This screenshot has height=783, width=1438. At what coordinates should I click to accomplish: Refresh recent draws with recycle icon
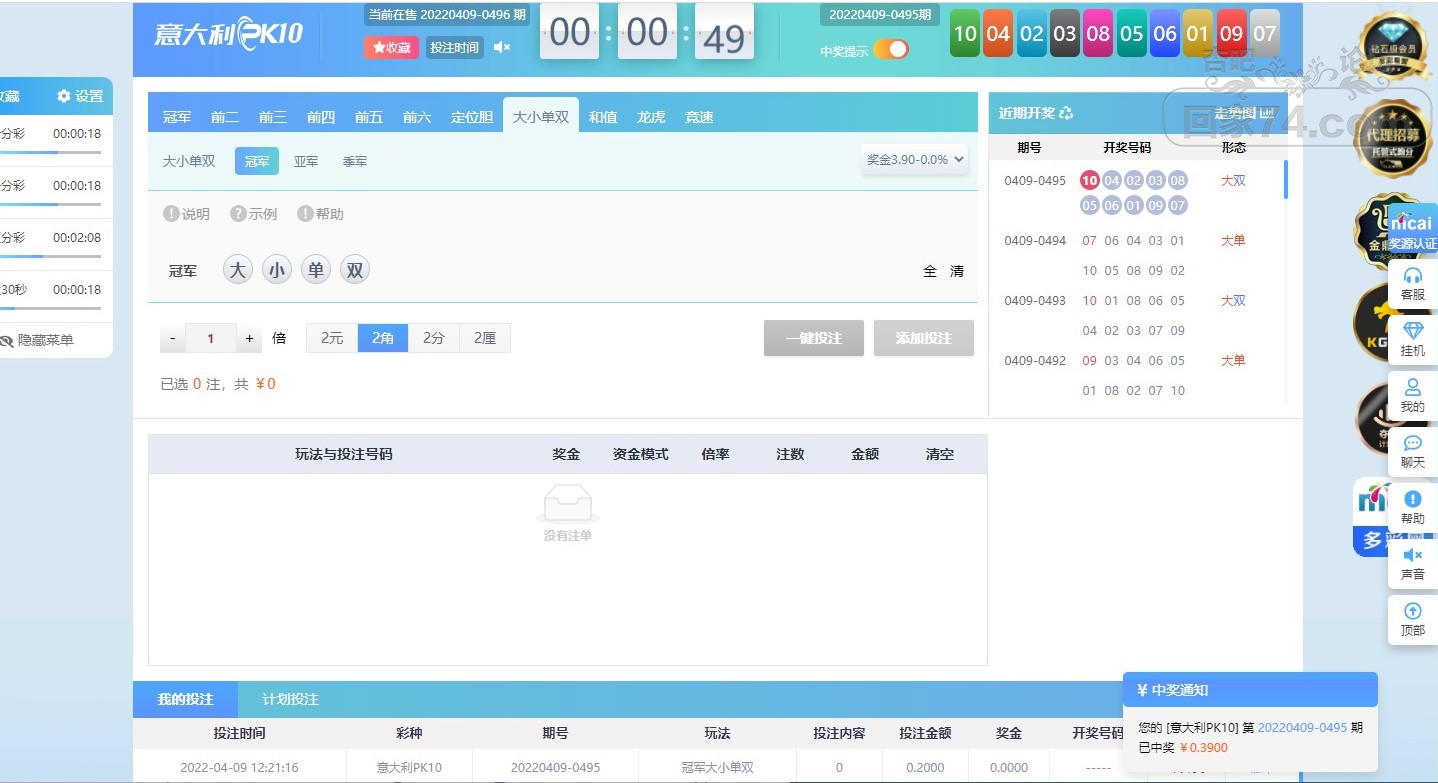point(1066,113)
